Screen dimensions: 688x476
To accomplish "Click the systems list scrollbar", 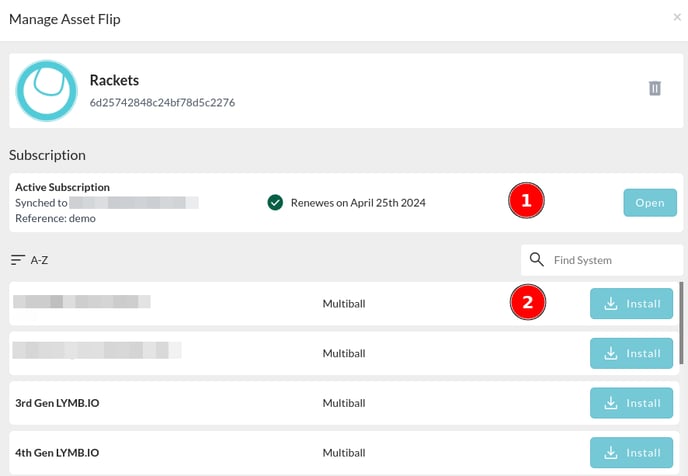I will pos(681,323).
